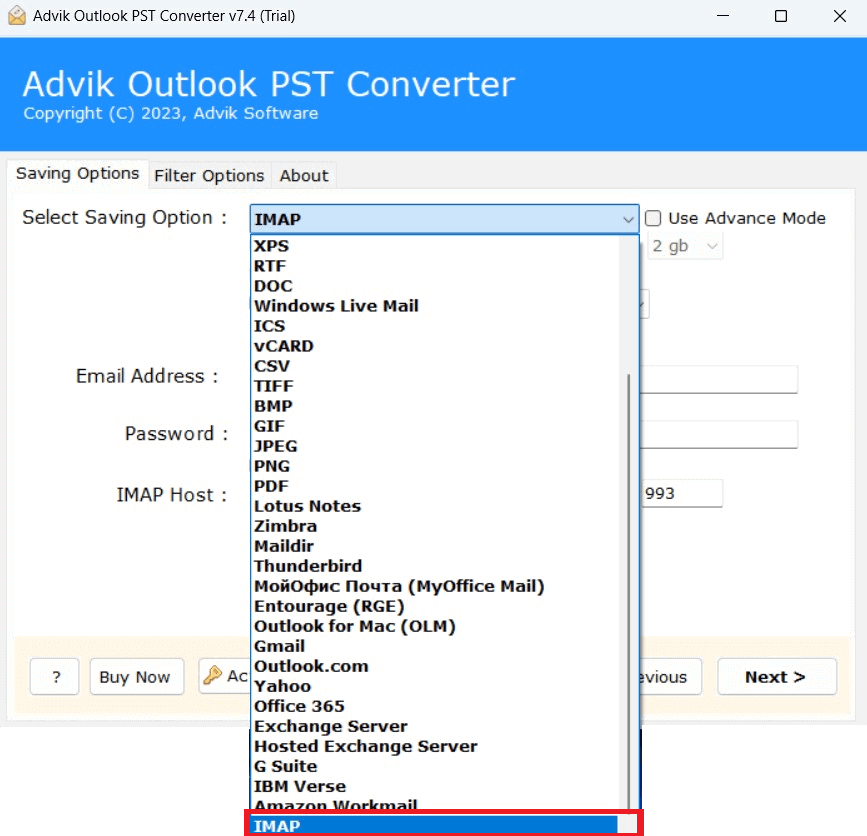
Task: Choose МойОфис Почта (MyOffice Mail) option
Action: 435,586
